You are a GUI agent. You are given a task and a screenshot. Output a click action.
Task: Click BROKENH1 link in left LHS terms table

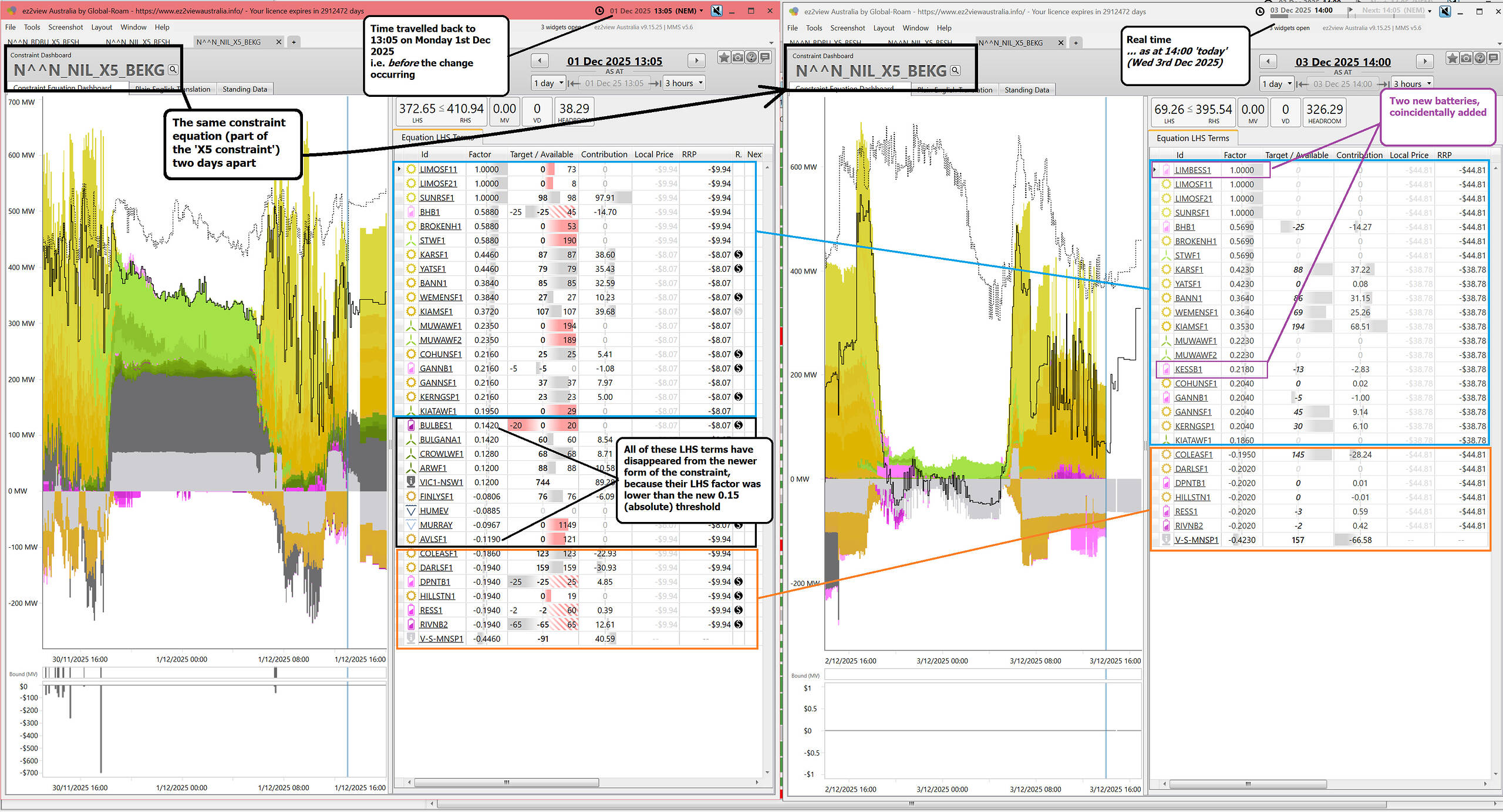pyautogui.click(x=440, y=226)
